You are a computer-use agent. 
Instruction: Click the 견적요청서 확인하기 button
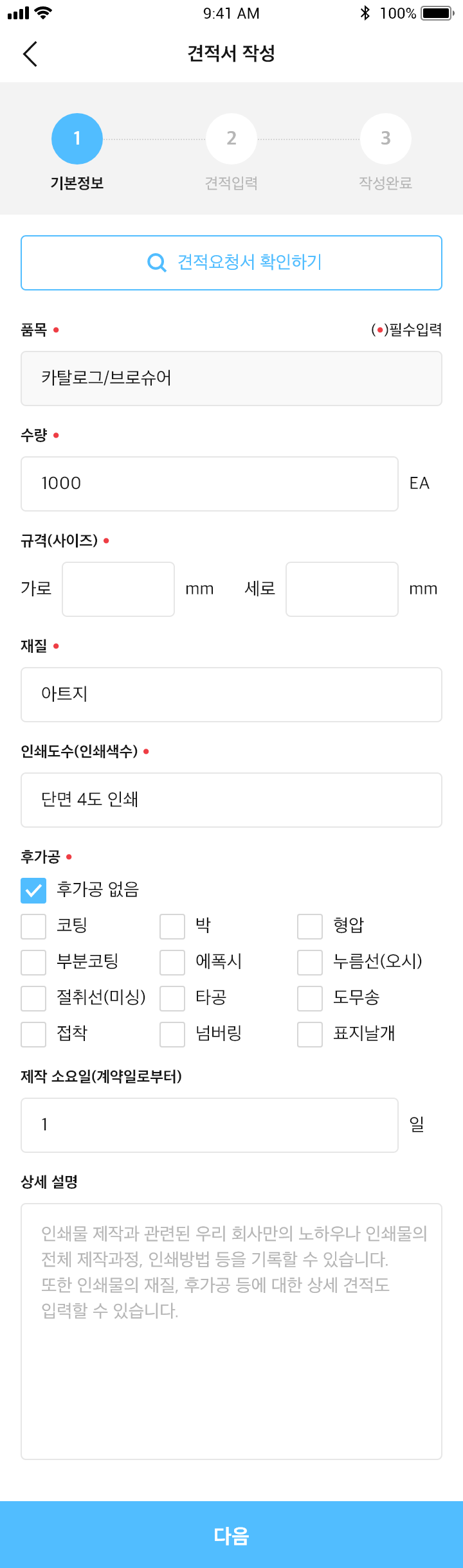[x=232, y=263]
